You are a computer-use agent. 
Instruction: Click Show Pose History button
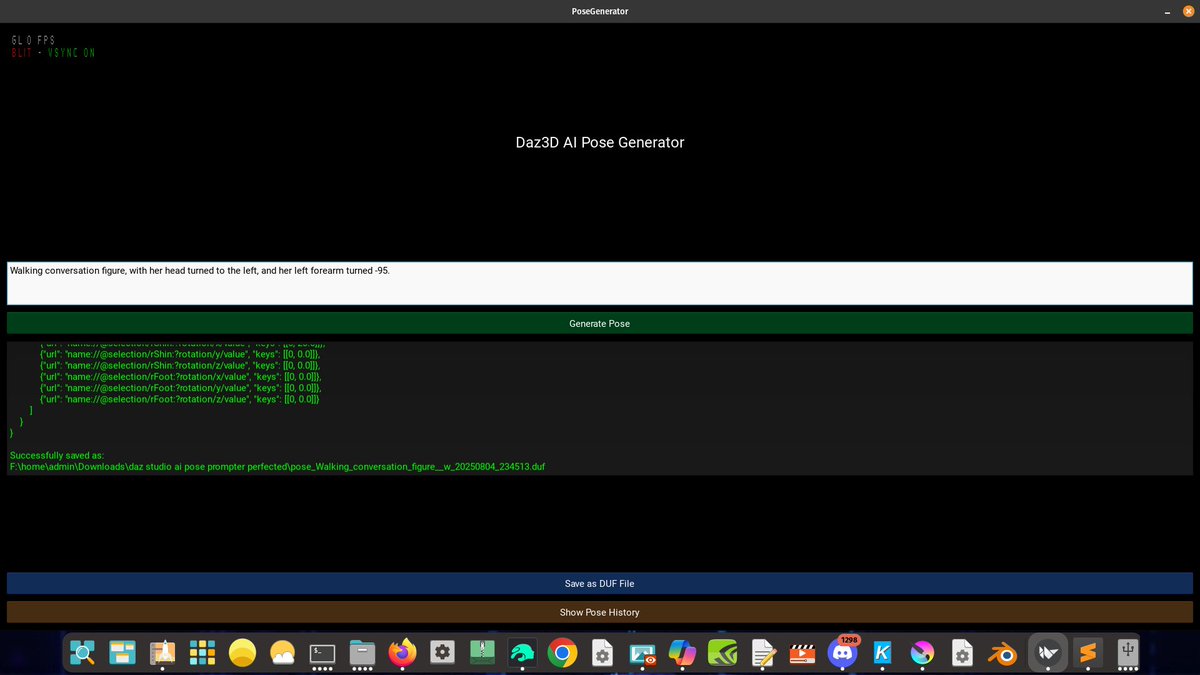pos(600,612)
